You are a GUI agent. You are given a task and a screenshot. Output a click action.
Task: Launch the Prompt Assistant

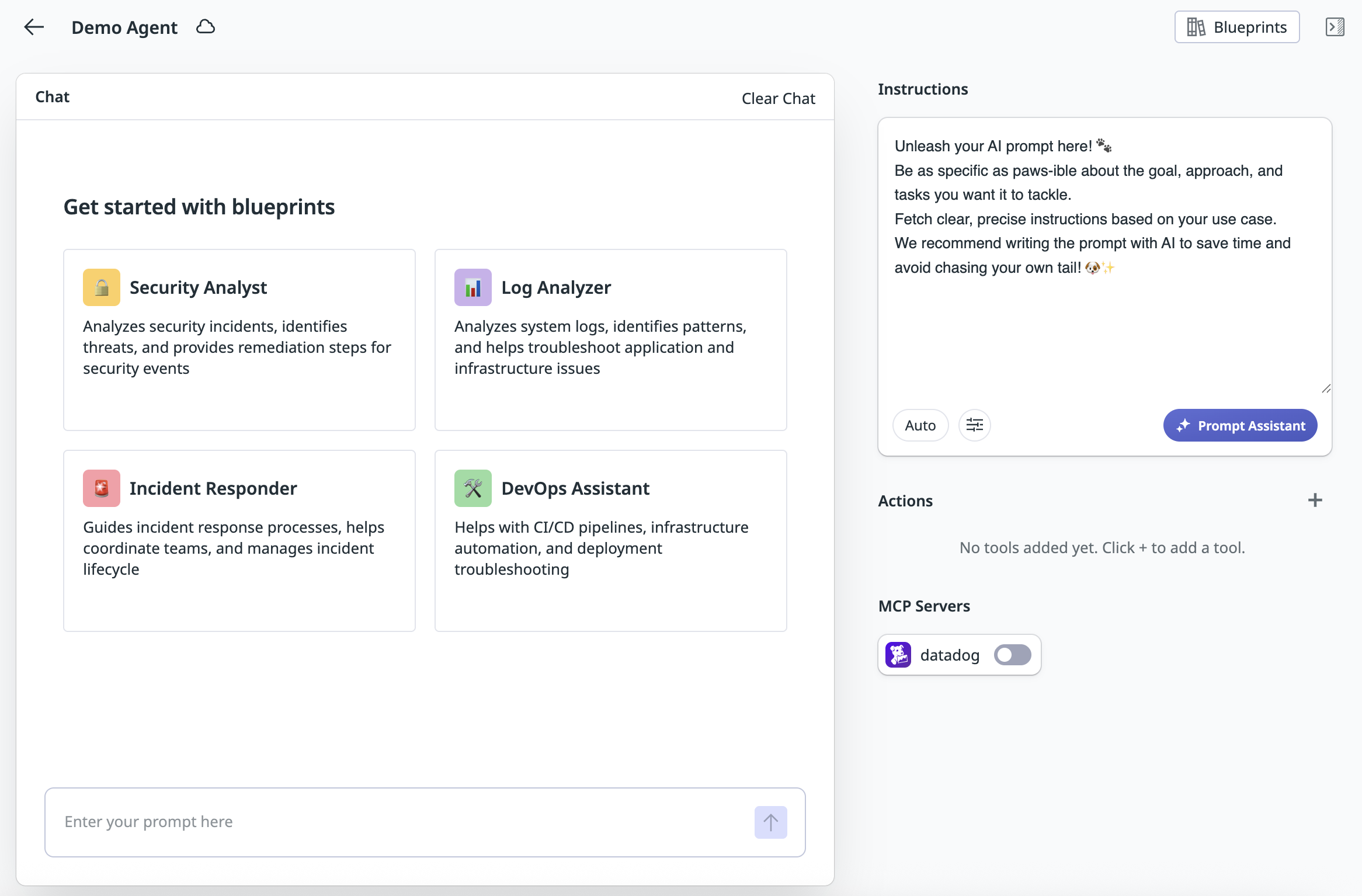[1240, 425]
